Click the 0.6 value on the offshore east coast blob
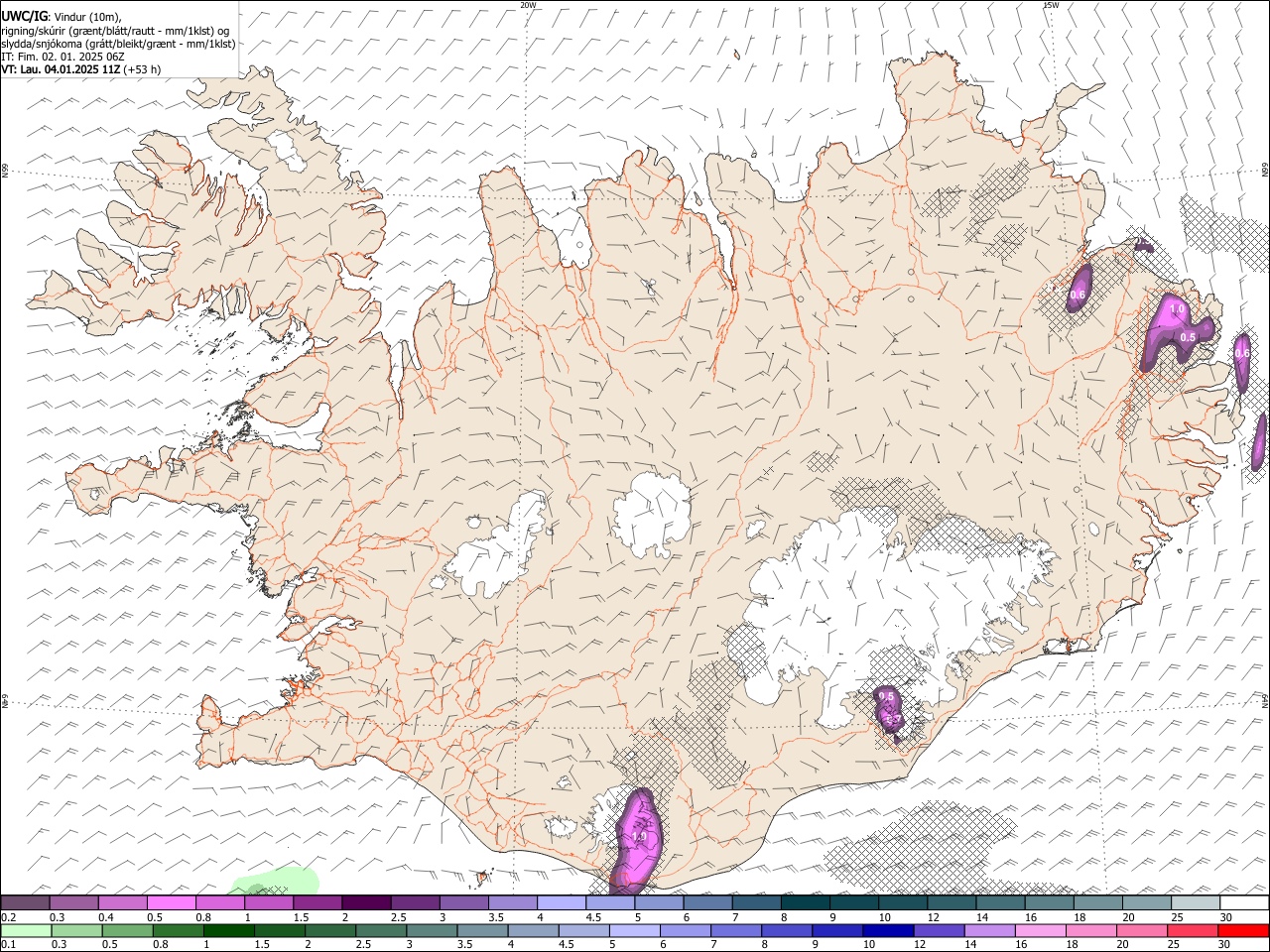 (x=1242, y=353)
